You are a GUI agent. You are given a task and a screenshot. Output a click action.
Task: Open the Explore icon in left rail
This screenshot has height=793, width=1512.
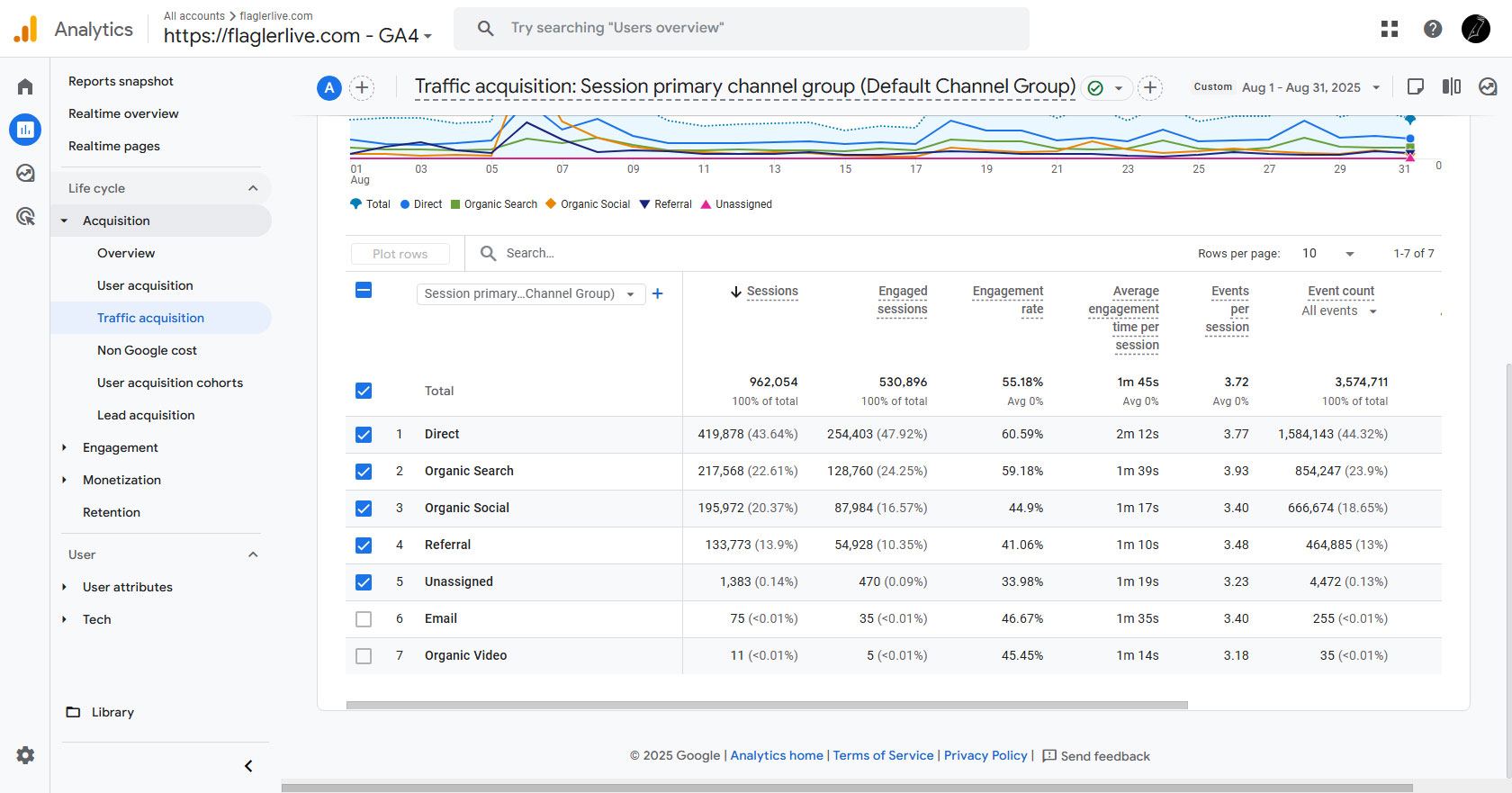pyautogui.click(x=25, y=173)
